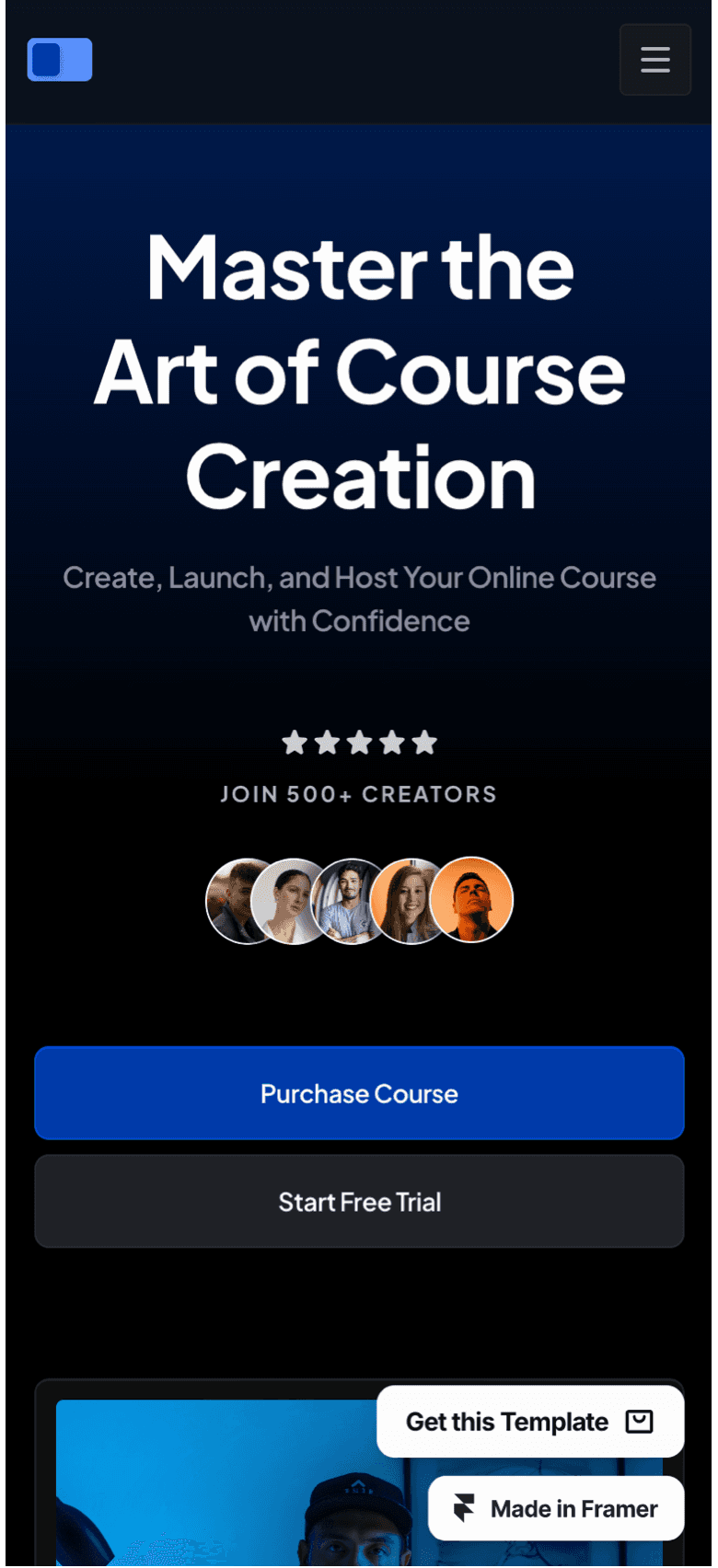Click the third rating star
Image resolution: width=718 pixels, height=1568 pixels.
[x=359, y=742]
